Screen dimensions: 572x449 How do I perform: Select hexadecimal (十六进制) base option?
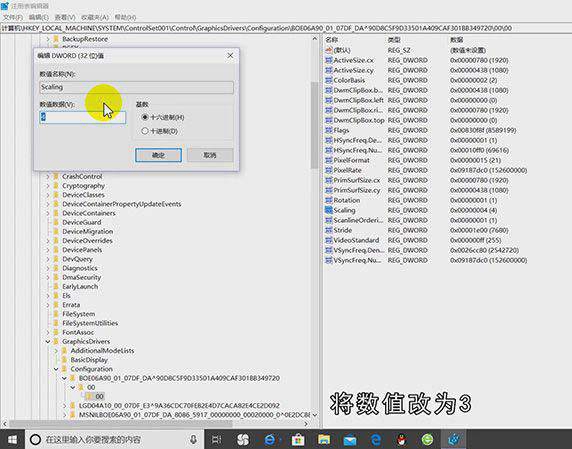pos(145,117)
